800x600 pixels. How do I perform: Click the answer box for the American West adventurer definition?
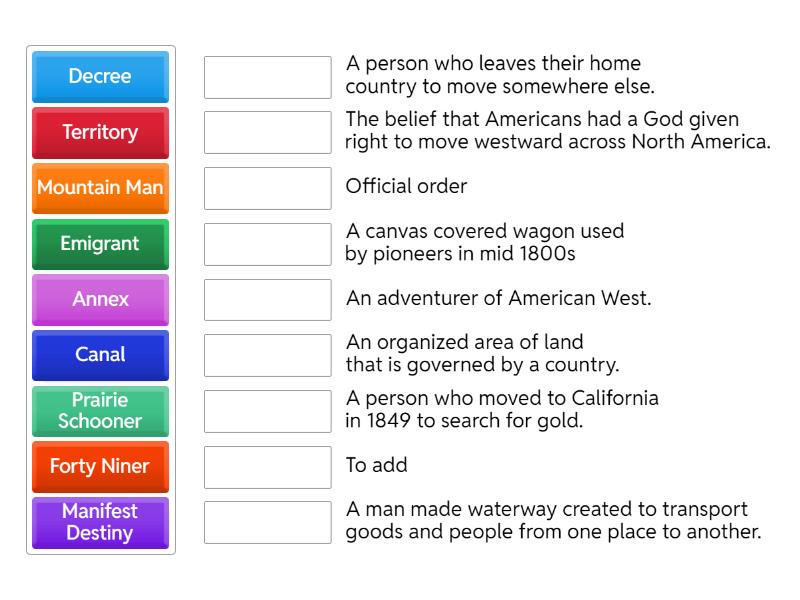point(266,299)
